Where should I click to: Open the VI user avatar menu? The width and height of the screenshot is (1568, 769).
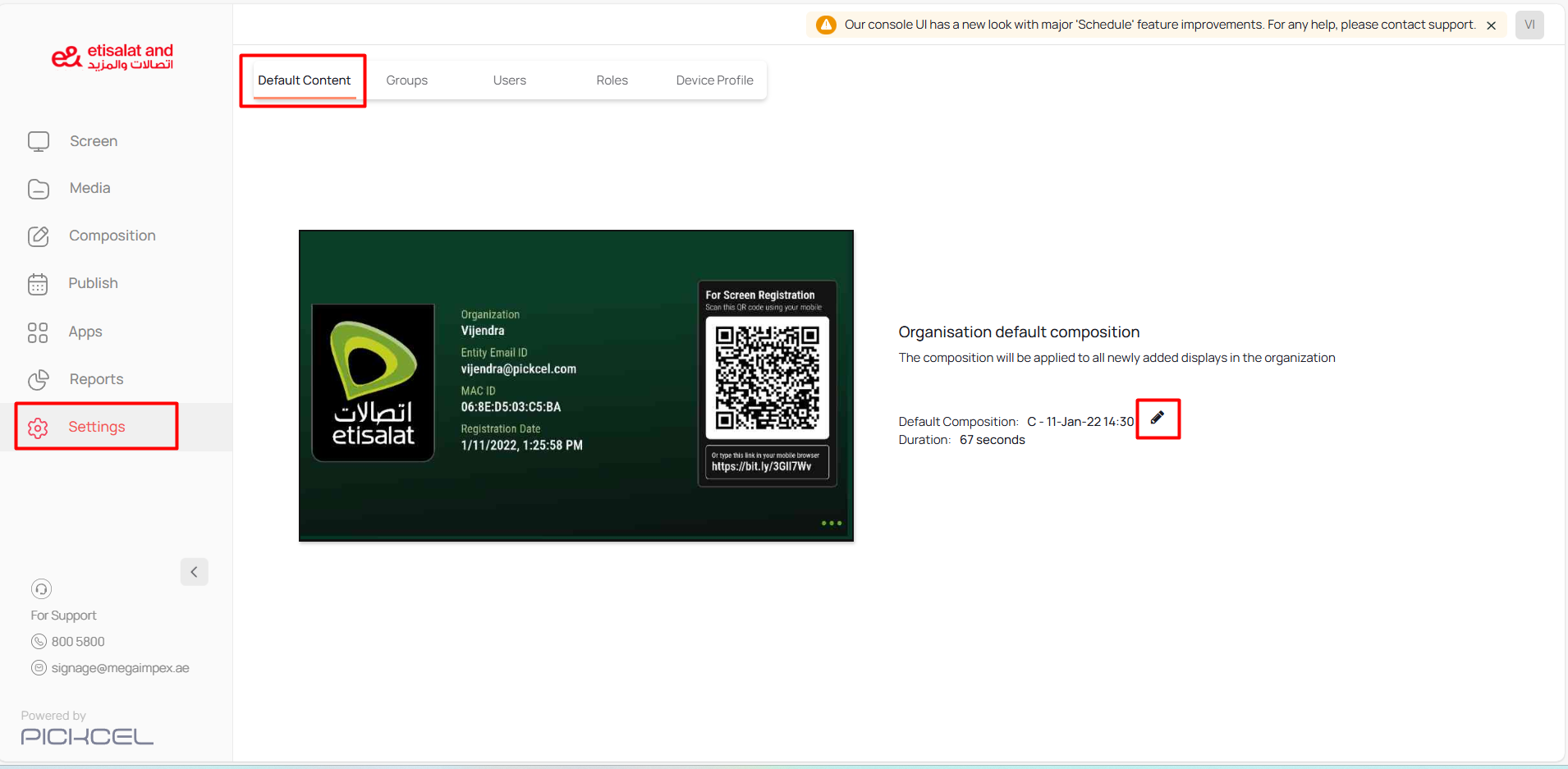(1529, 25)
